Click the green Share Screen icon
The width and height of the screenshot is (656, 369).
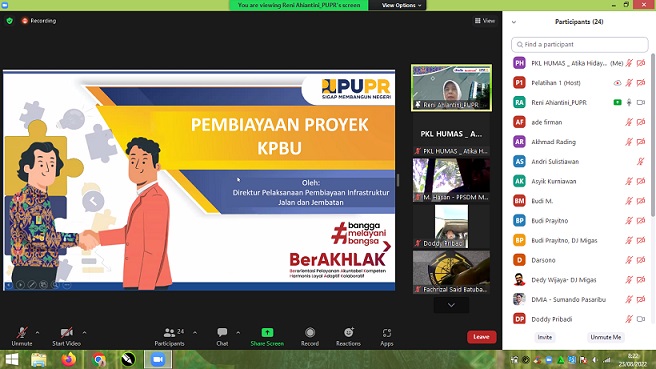tap(267, 333)
